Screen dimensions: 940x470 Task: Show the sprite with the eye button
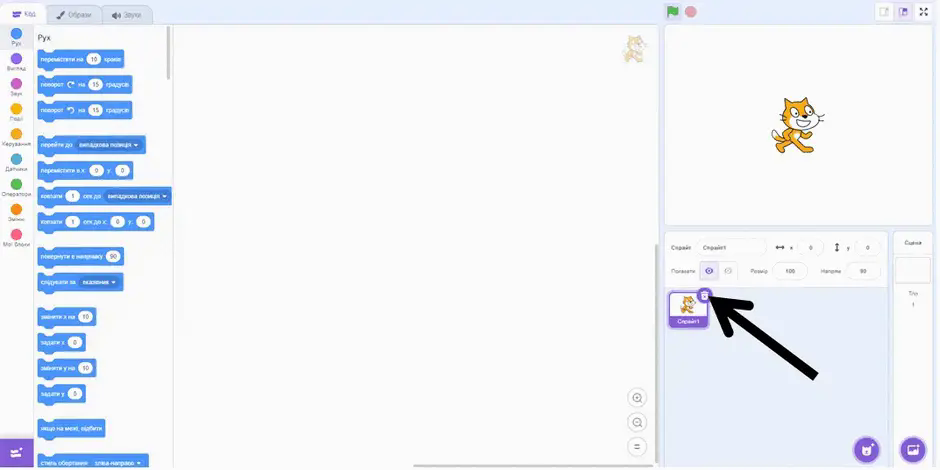(709, 271)
